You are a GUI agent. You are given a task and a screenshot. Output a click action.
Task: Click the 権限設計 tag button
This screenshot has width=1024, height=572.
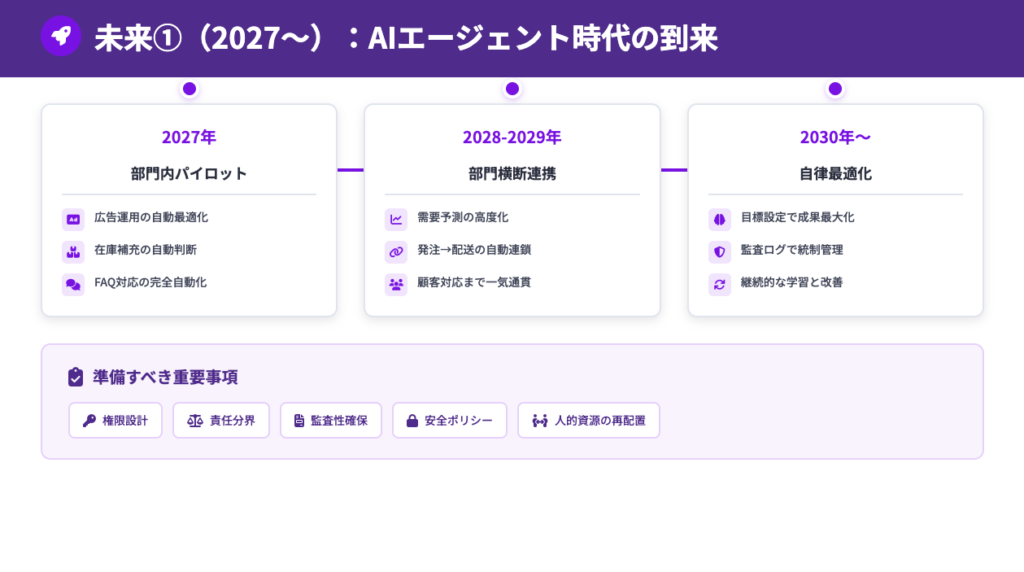click(x=115, y=420)
